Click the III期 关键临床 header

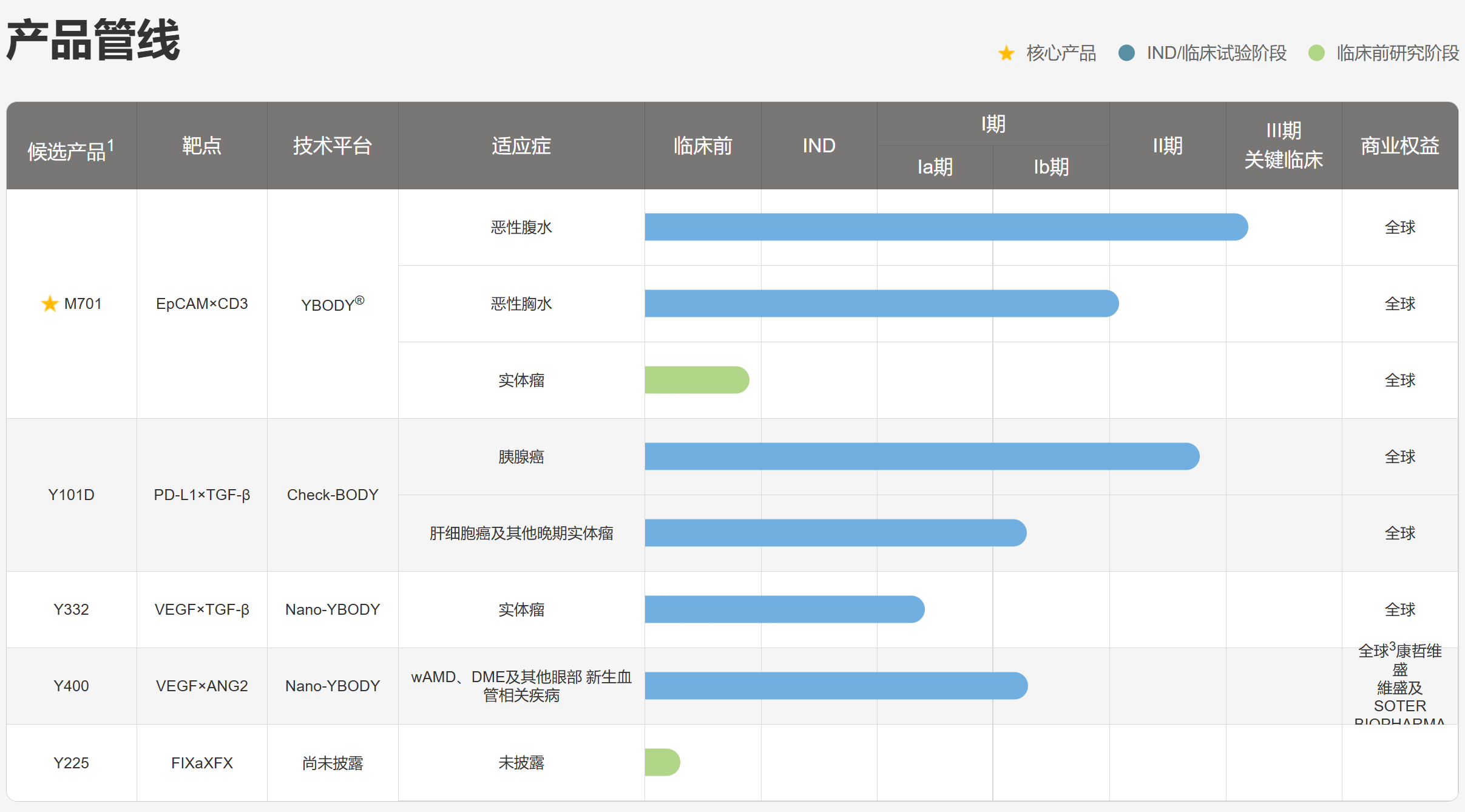coord(1284,145)
